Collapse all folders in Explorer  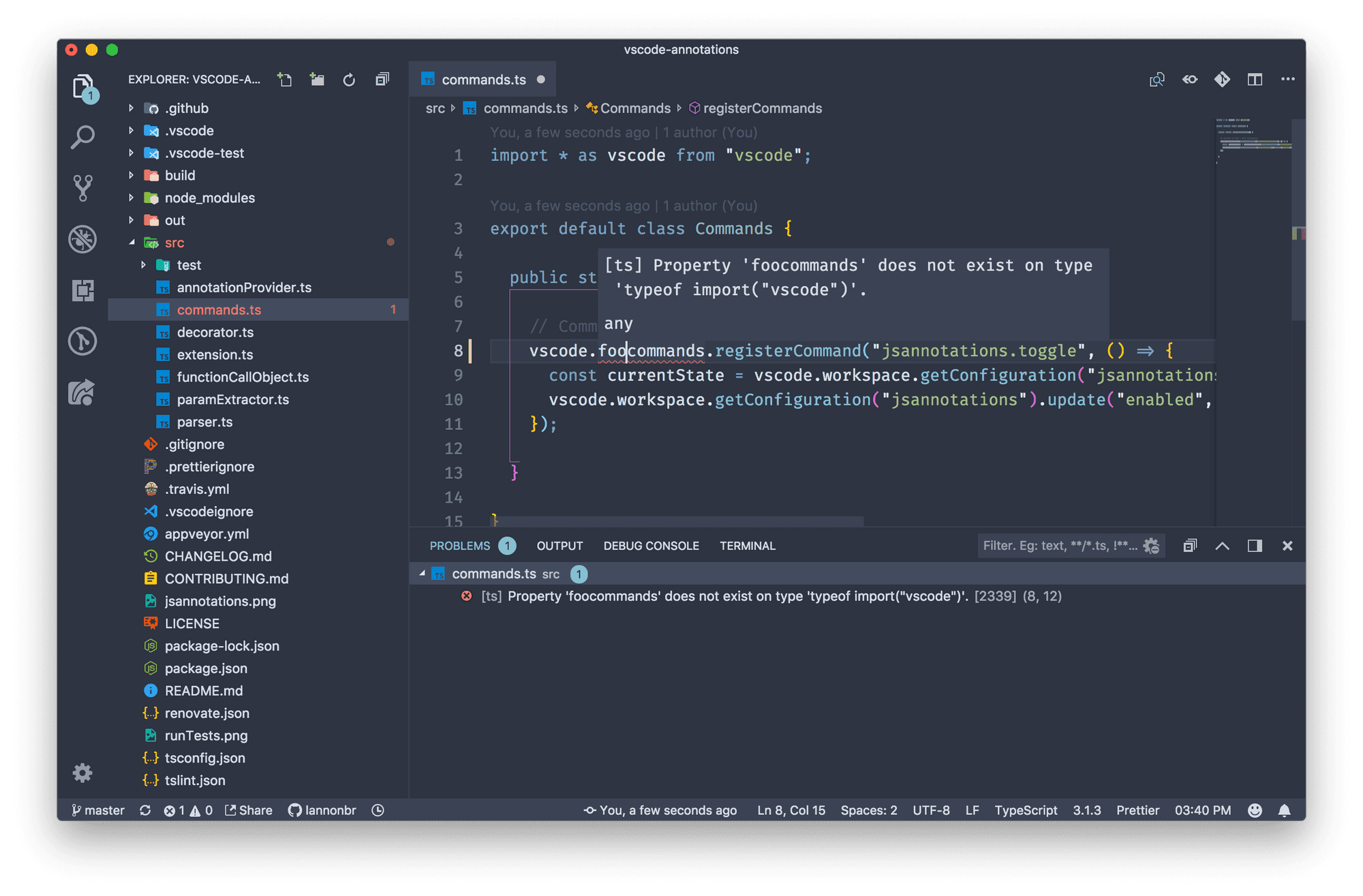pos(382,80)
